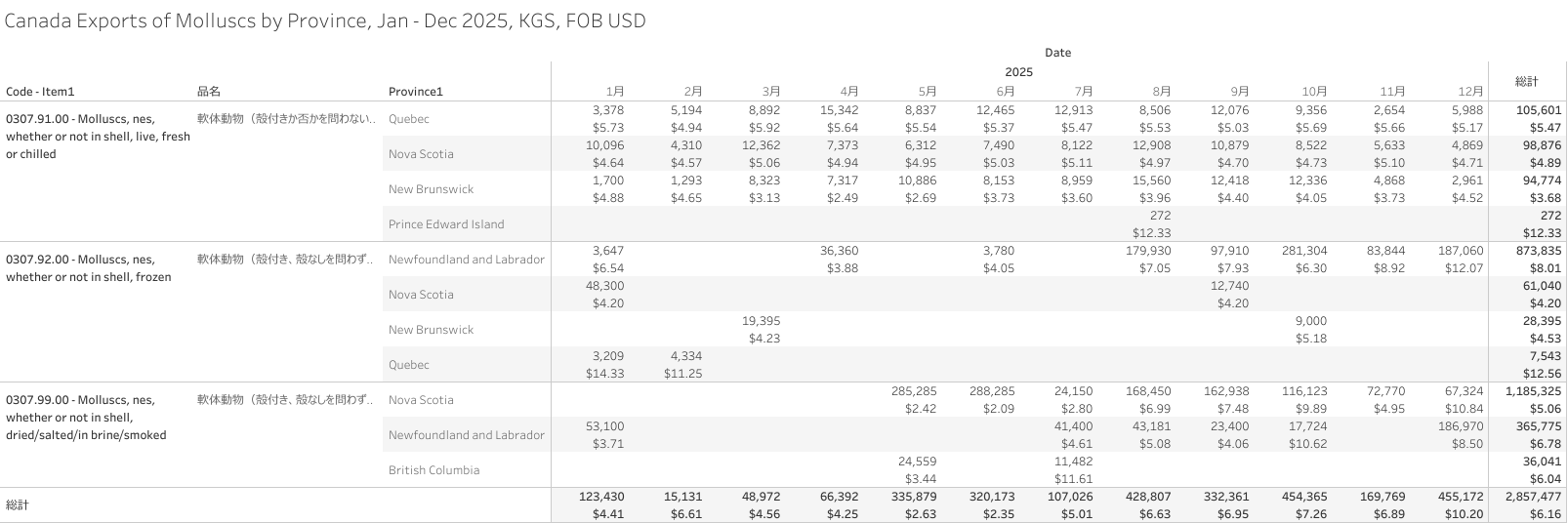Click the 281,304 cell for Newfoundland in October

point(1304,251)
